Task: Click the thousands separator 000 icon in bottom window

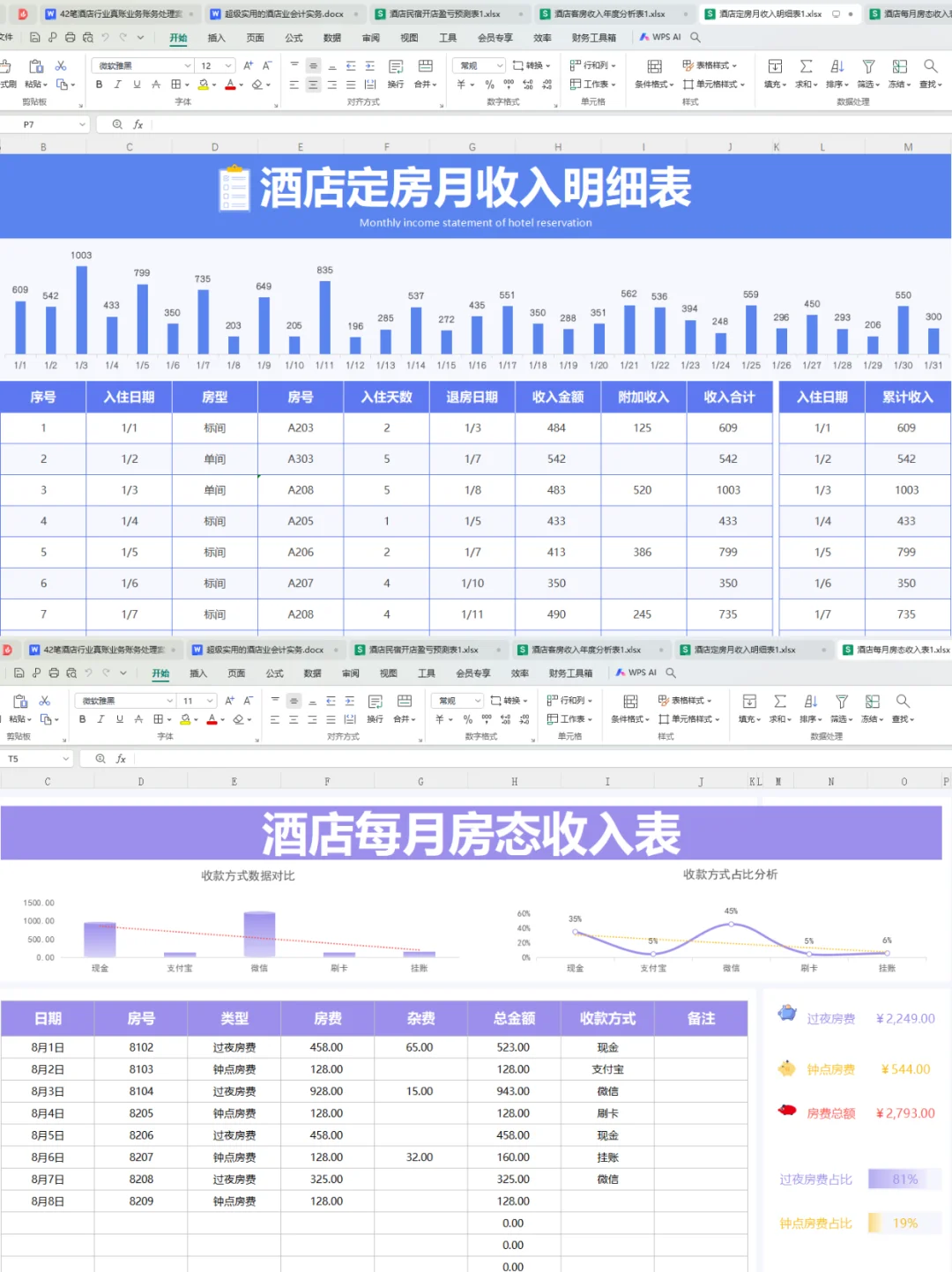Action: click(x=487, y=719)
